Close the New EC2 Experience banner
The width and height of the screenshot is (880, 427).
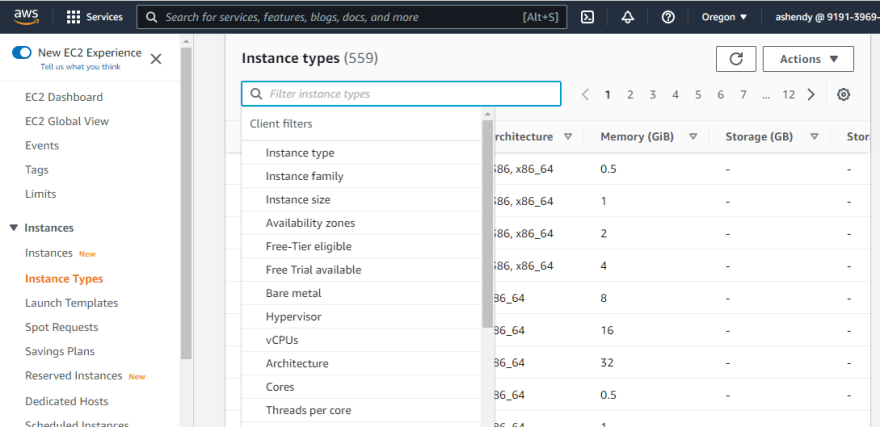[x=156, y=59]
